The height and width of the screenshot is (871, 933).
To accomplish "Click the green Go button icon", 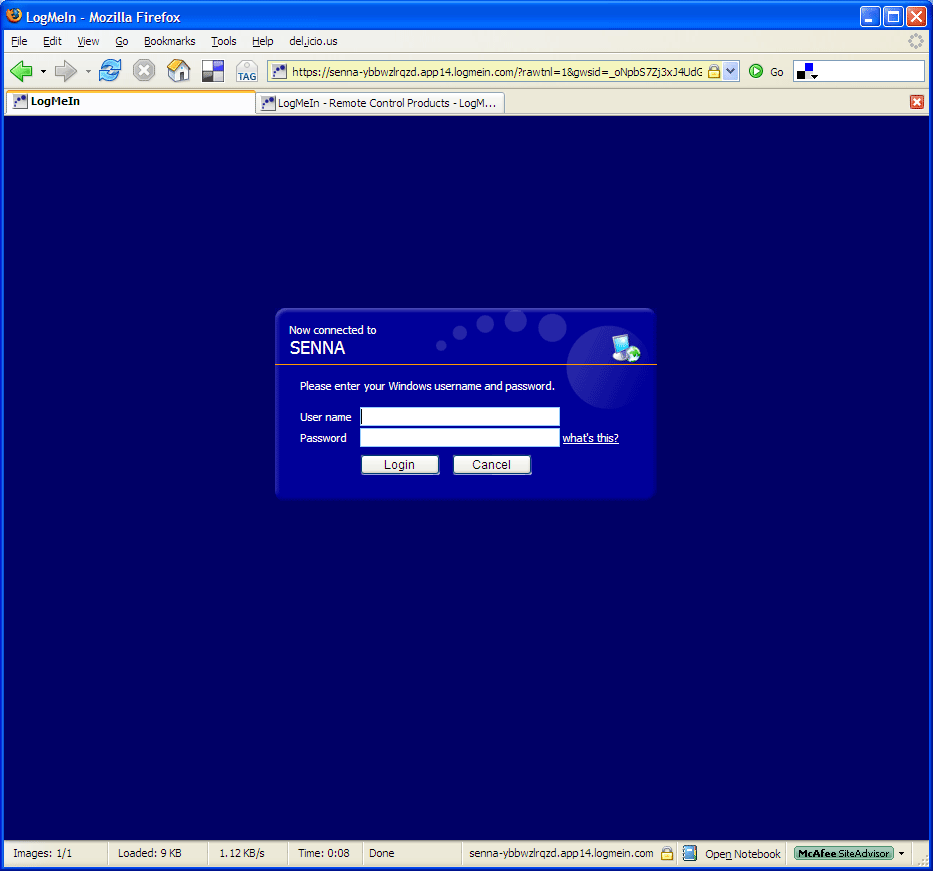I will (x=756, y=71).
